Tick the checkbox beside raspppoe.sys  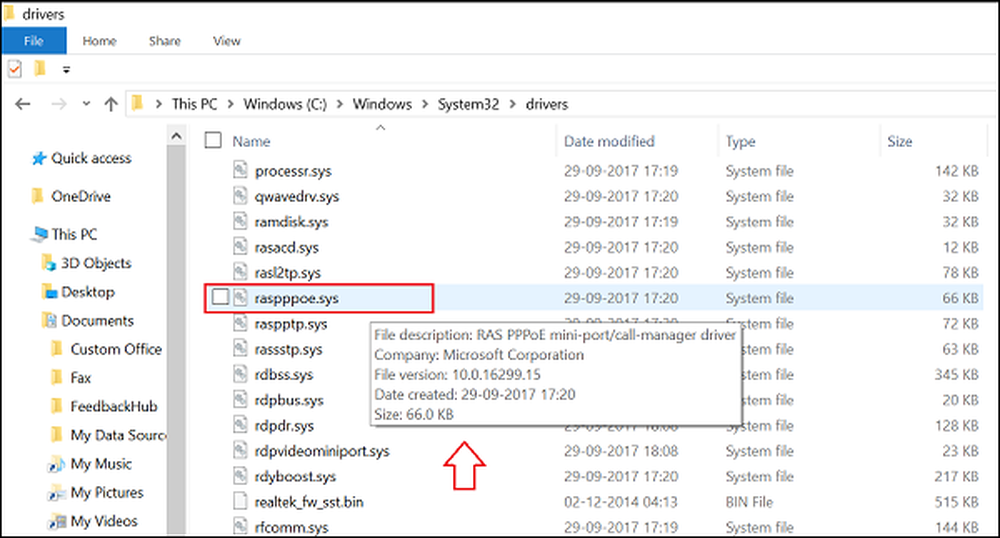tap(220, 297)
